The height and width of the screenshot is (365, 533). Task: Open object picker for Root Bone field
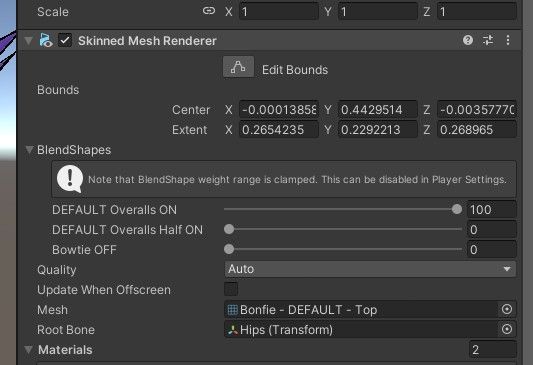[x=507, y=329]
